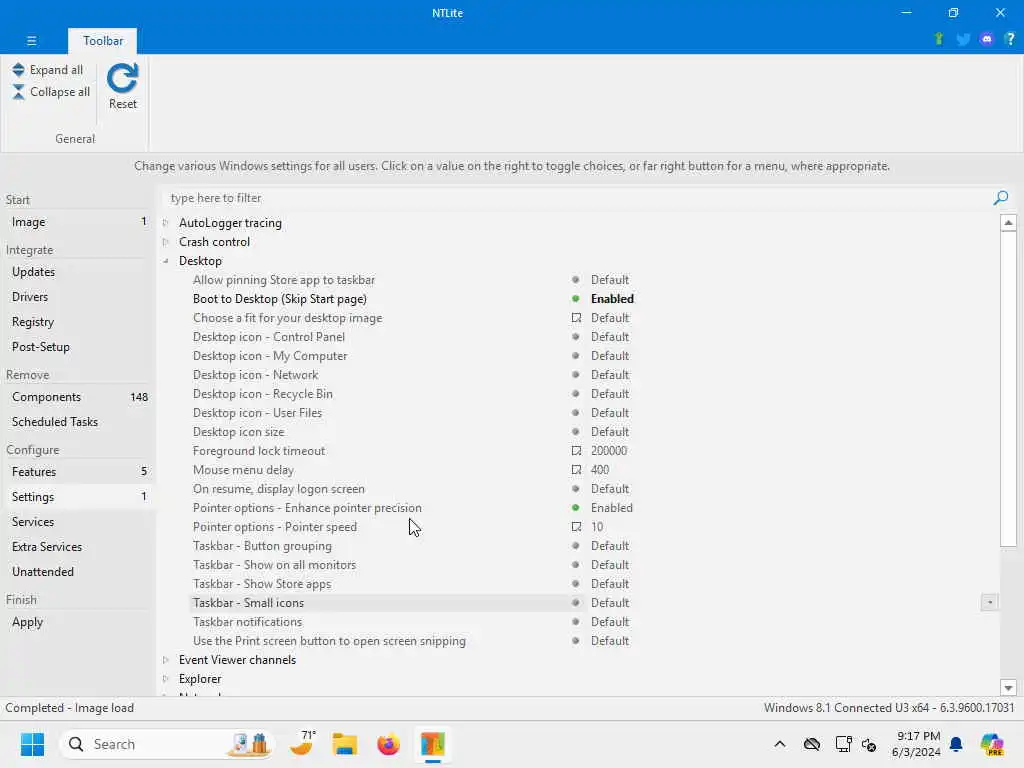Image resolution: width=1024 pixels, height=768 pixels.
Task: Click the help question mark icon
Action: (x=1010, y=39)
